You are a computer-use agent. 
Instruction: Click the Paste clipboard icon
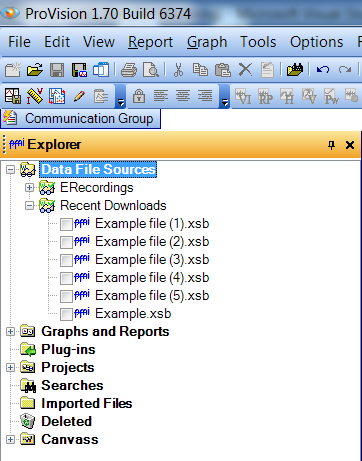223,70
